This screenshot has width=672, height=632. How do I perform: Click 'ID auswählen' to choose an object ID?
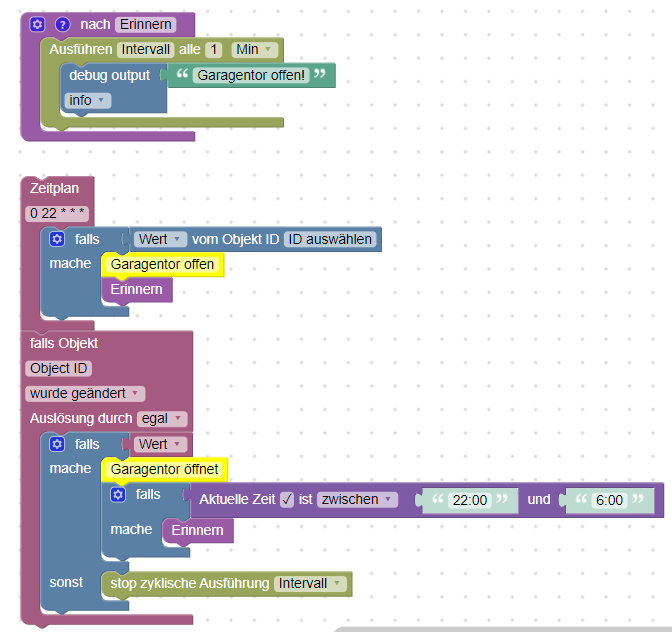[330, 239]
